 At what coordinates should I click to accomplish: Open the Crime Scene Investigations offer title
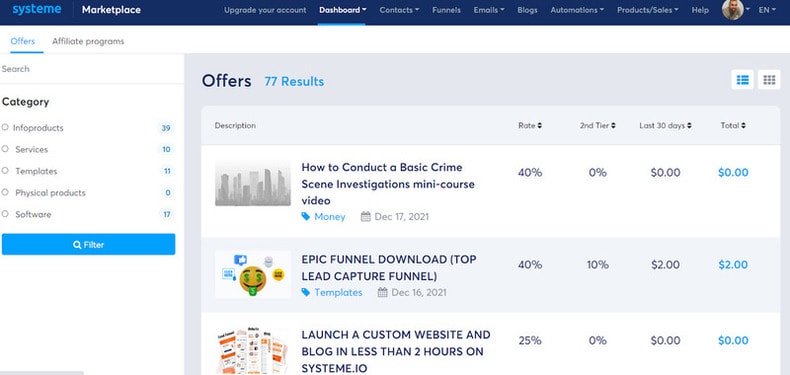(388, 184)
